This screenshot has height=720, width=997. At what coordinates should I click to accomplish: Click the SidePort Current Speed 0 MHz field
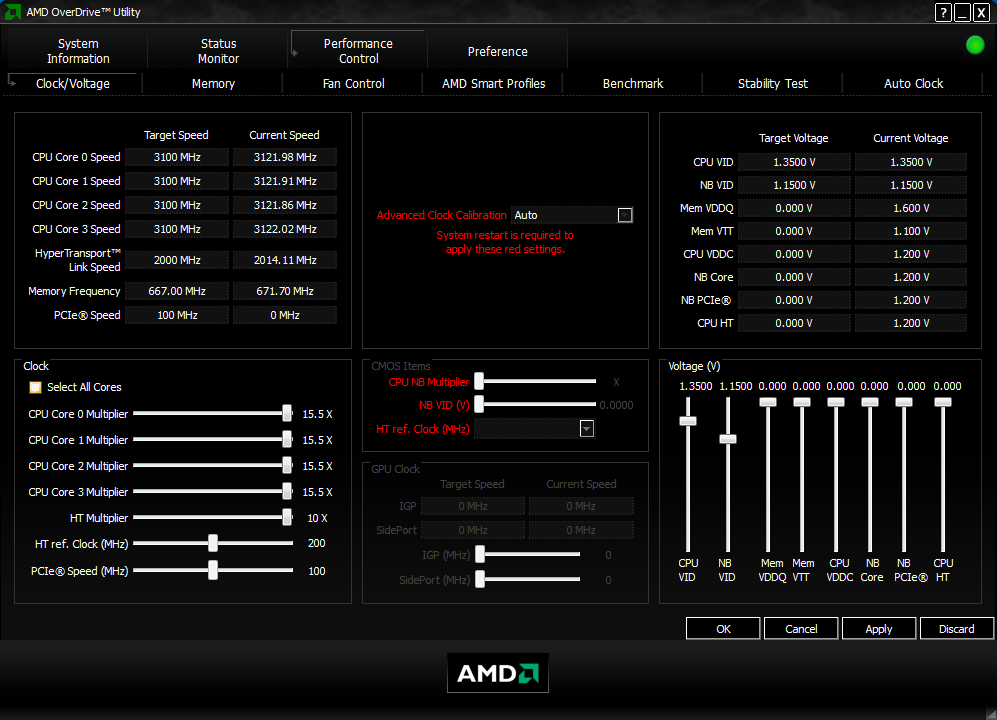click(x=581, y=530)
